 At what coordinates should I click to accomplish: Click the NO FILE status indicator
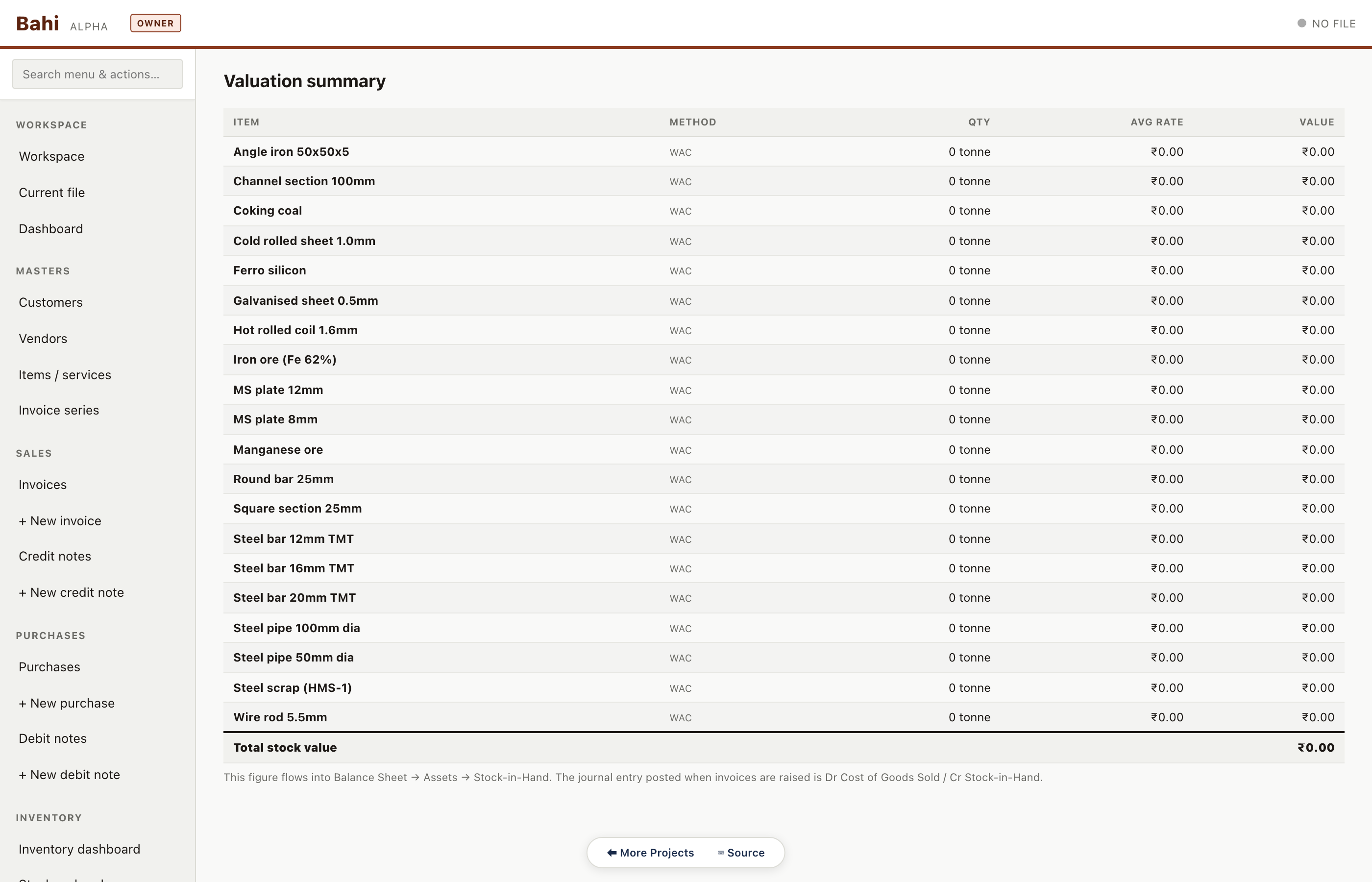(1326, 24)
